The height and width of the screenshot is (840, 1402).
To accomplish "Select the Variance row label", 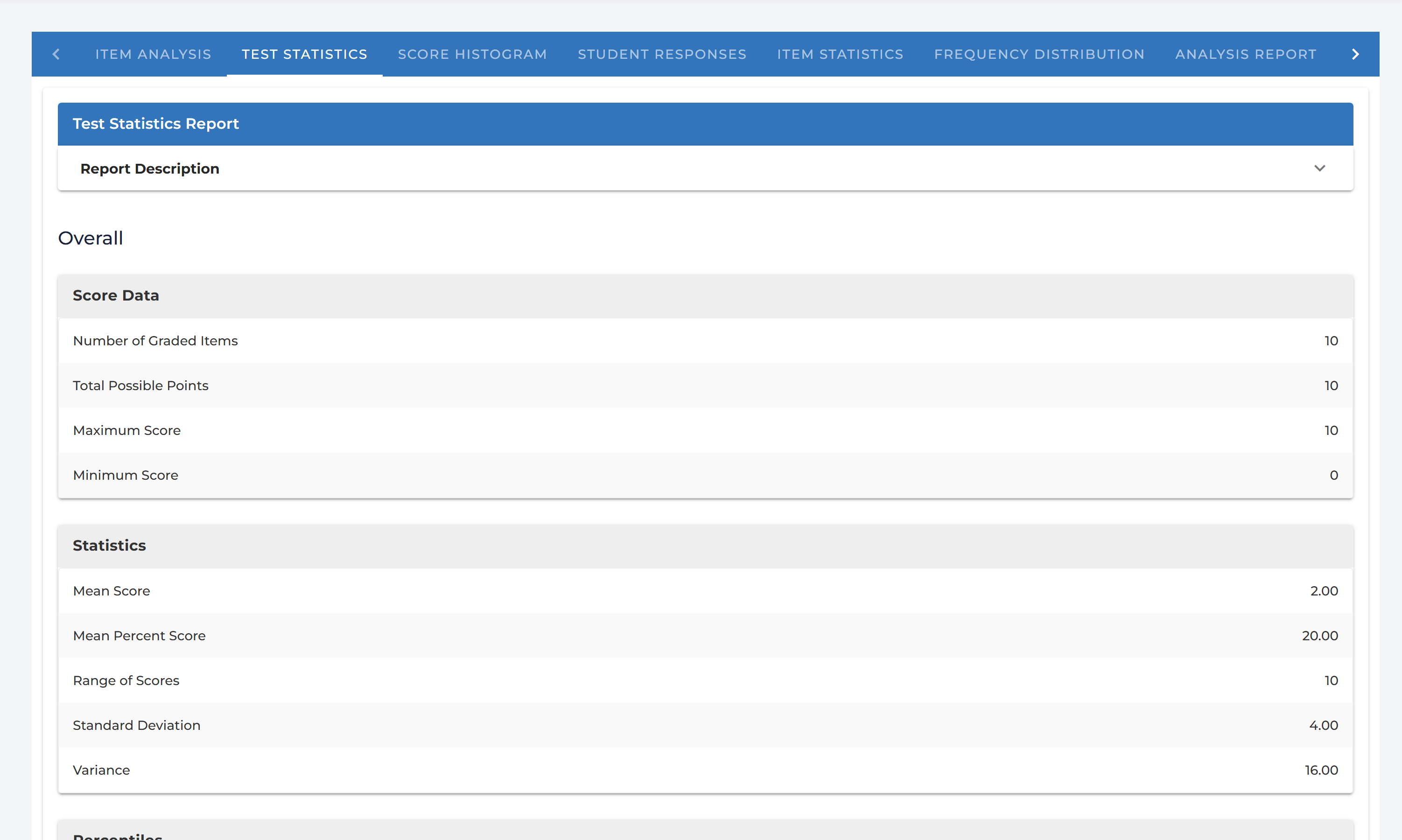I will tap(101, 770).
